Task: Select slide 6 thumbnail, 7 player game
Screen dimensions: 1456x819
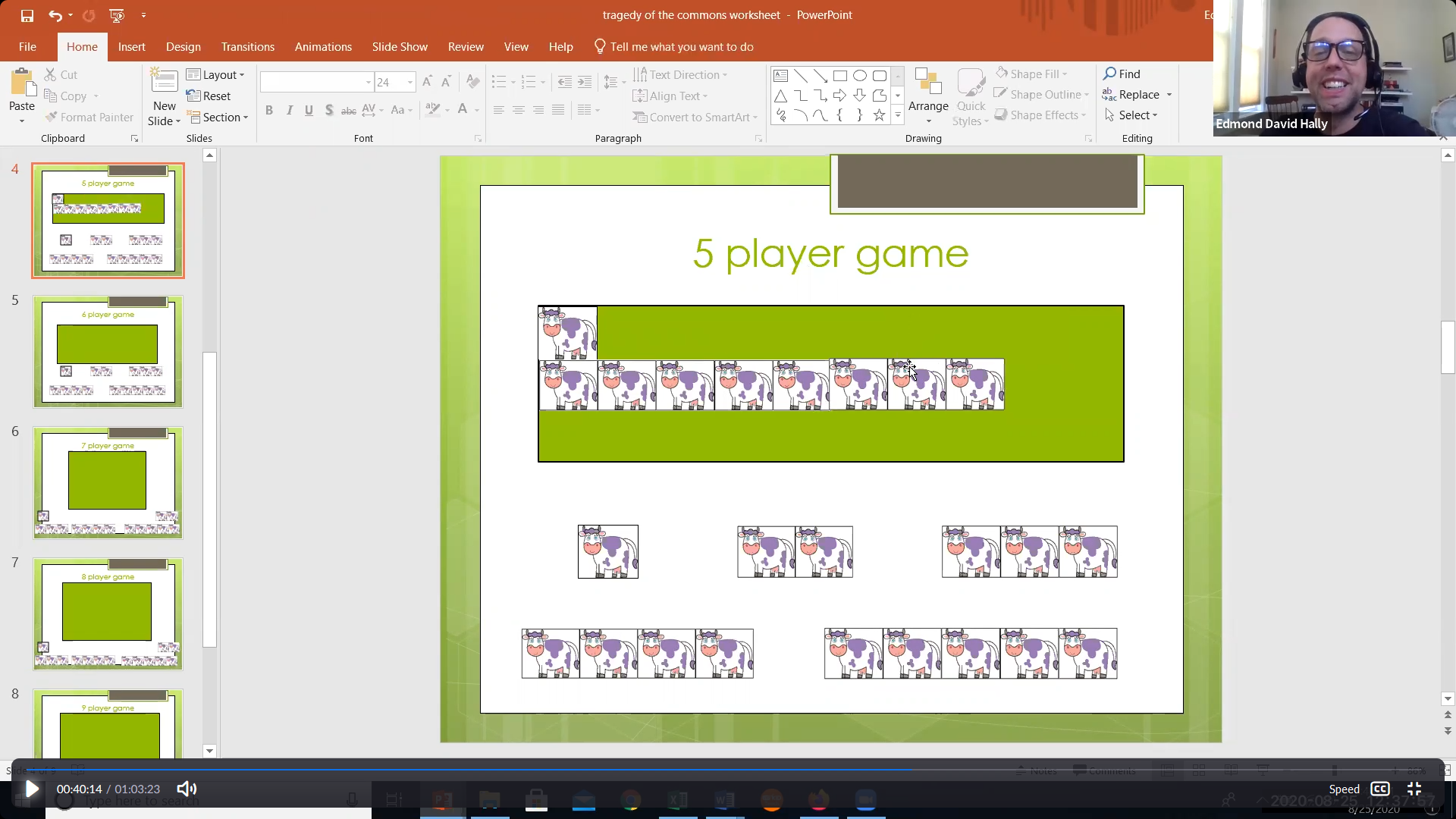Action: (108, 482)
